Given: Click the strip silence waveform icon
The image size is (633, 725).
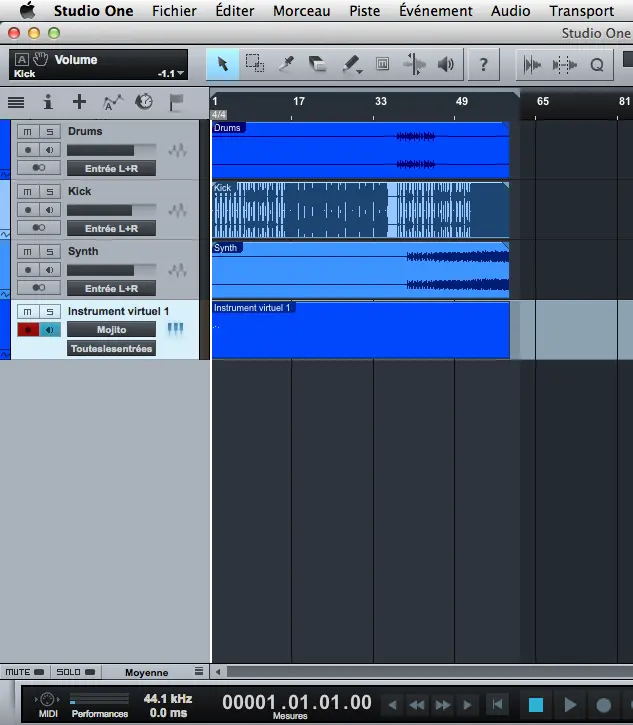Looking at the screenshot, I should point(564,65).
